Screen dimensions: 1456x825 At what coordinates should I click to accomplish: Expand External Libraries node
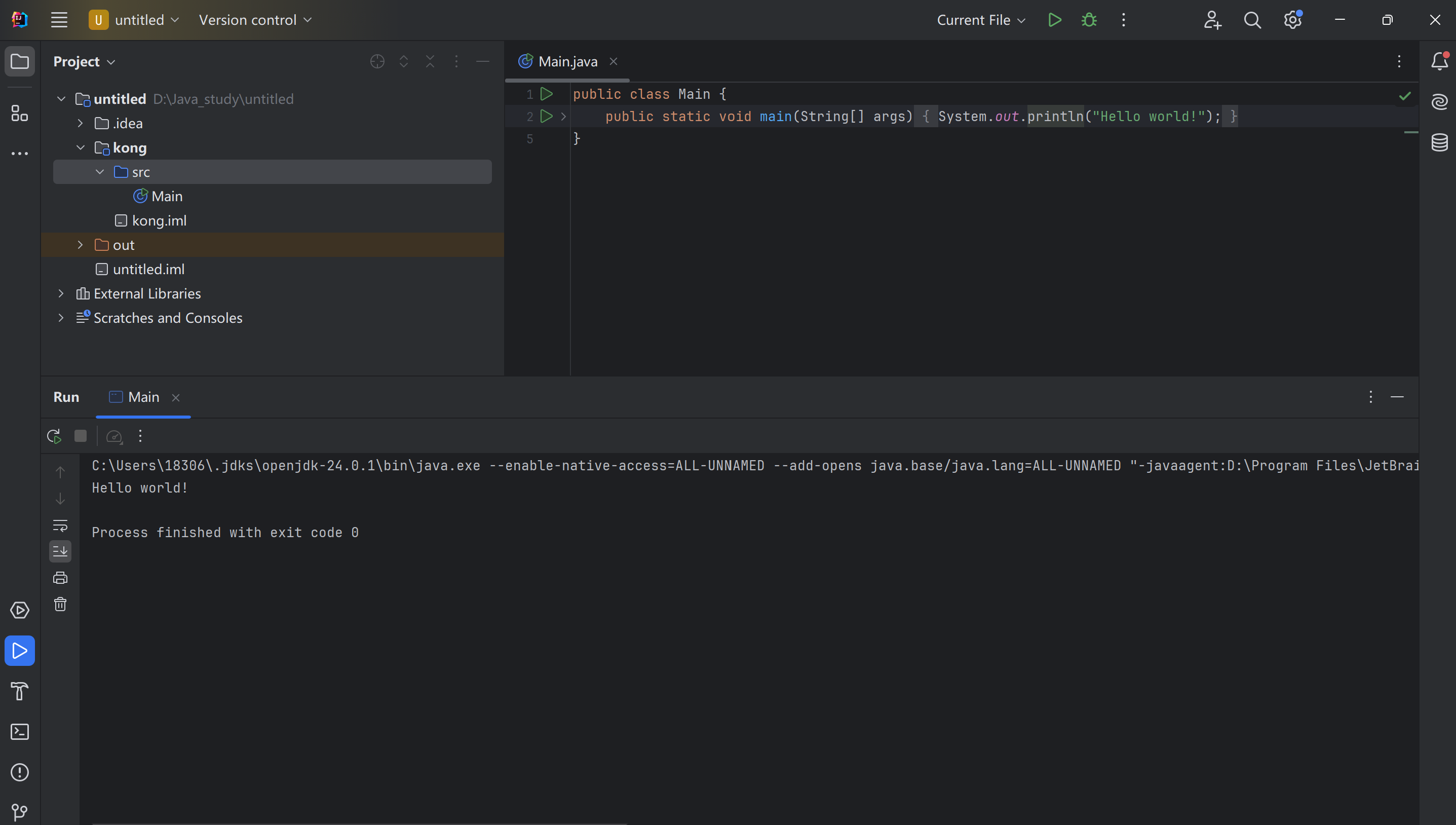point(61,293)
